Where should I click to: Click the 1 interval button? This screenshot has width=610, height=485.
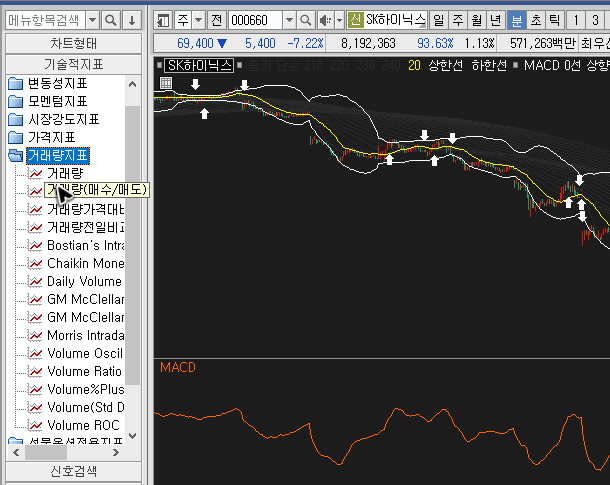576,20
